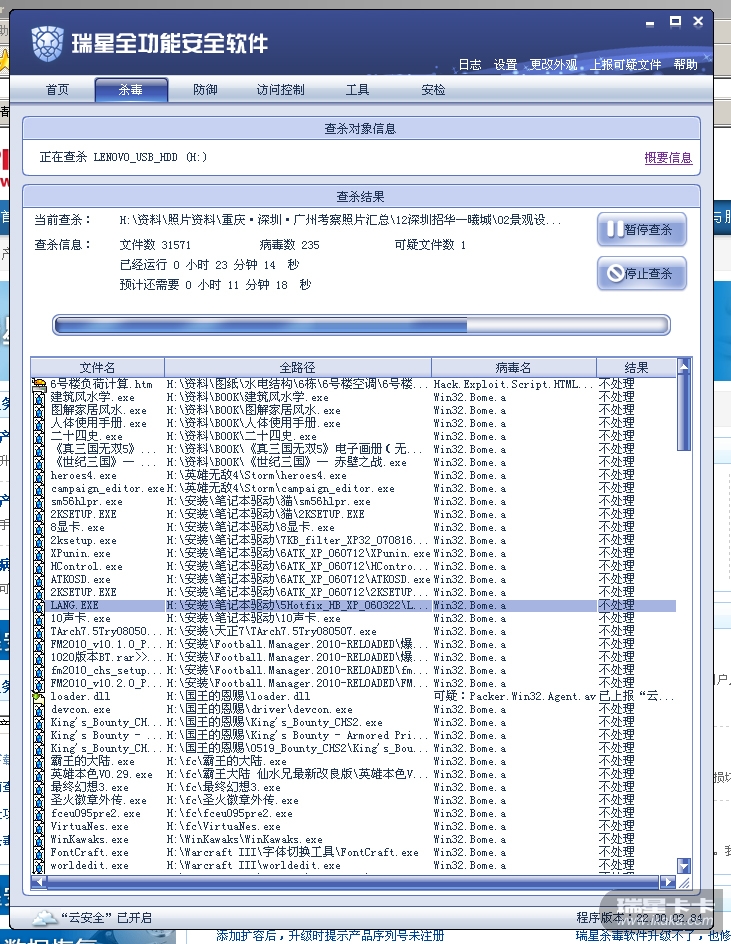Click the window resize grip corner
This screenshot has height=944, width=731.
(x=685, y=883)
